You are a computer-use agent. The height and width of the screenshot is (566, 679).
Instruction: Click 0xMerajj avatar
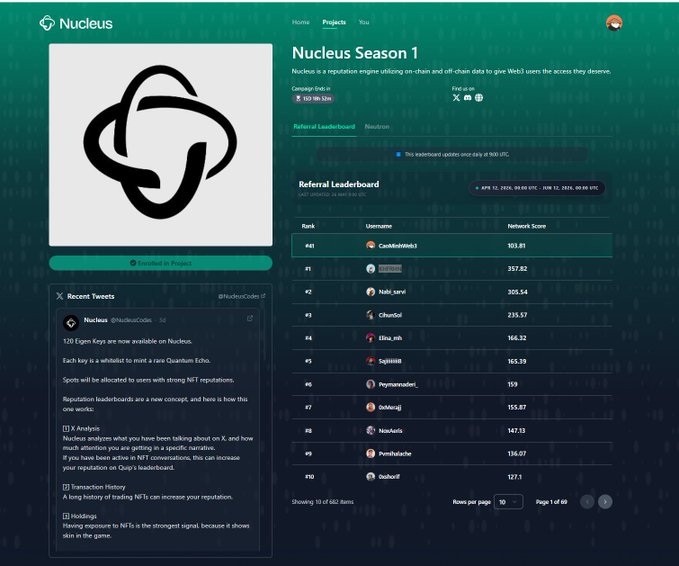click(x=370, y=407)
